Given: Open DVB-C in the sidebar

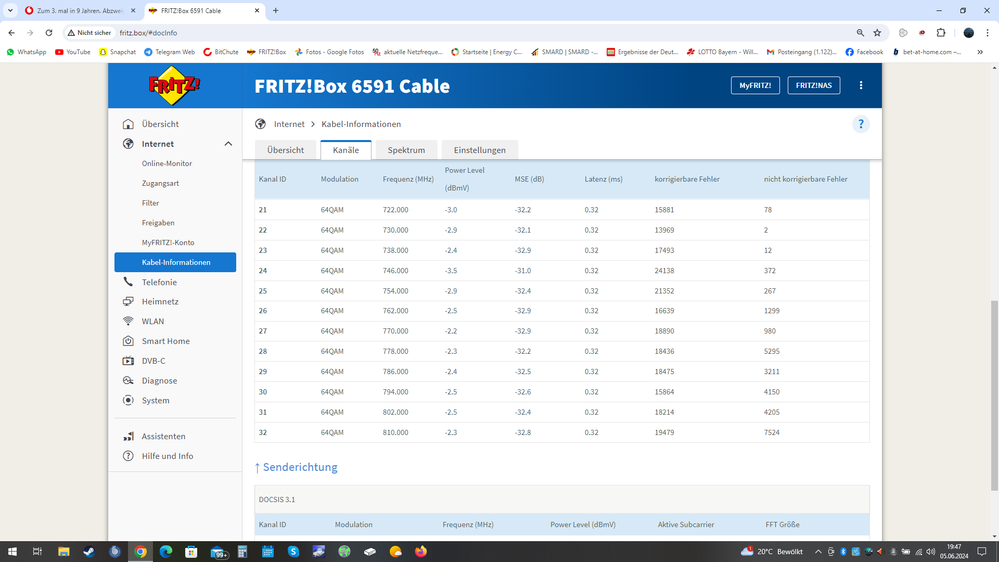Looking at the screenshot, I should [153, 361].
